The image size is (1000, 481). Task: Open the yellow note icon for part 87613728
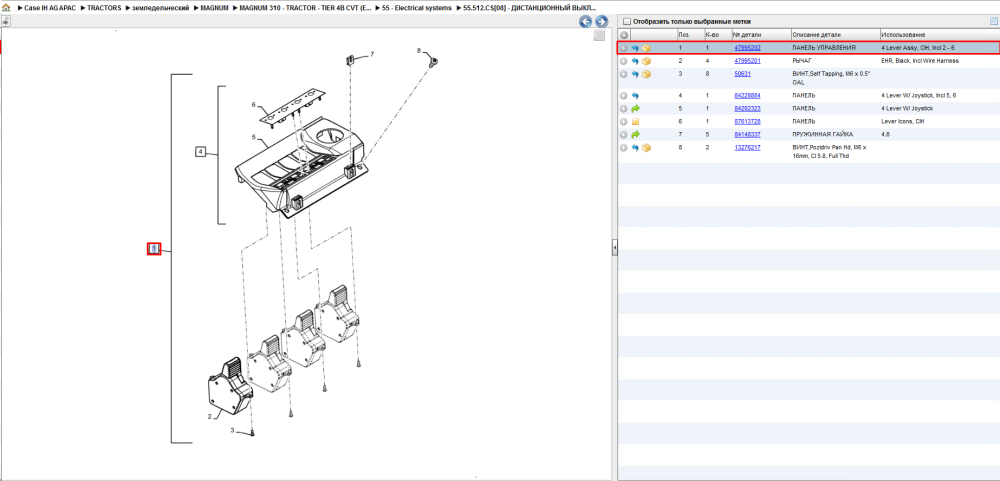point(635,121)
